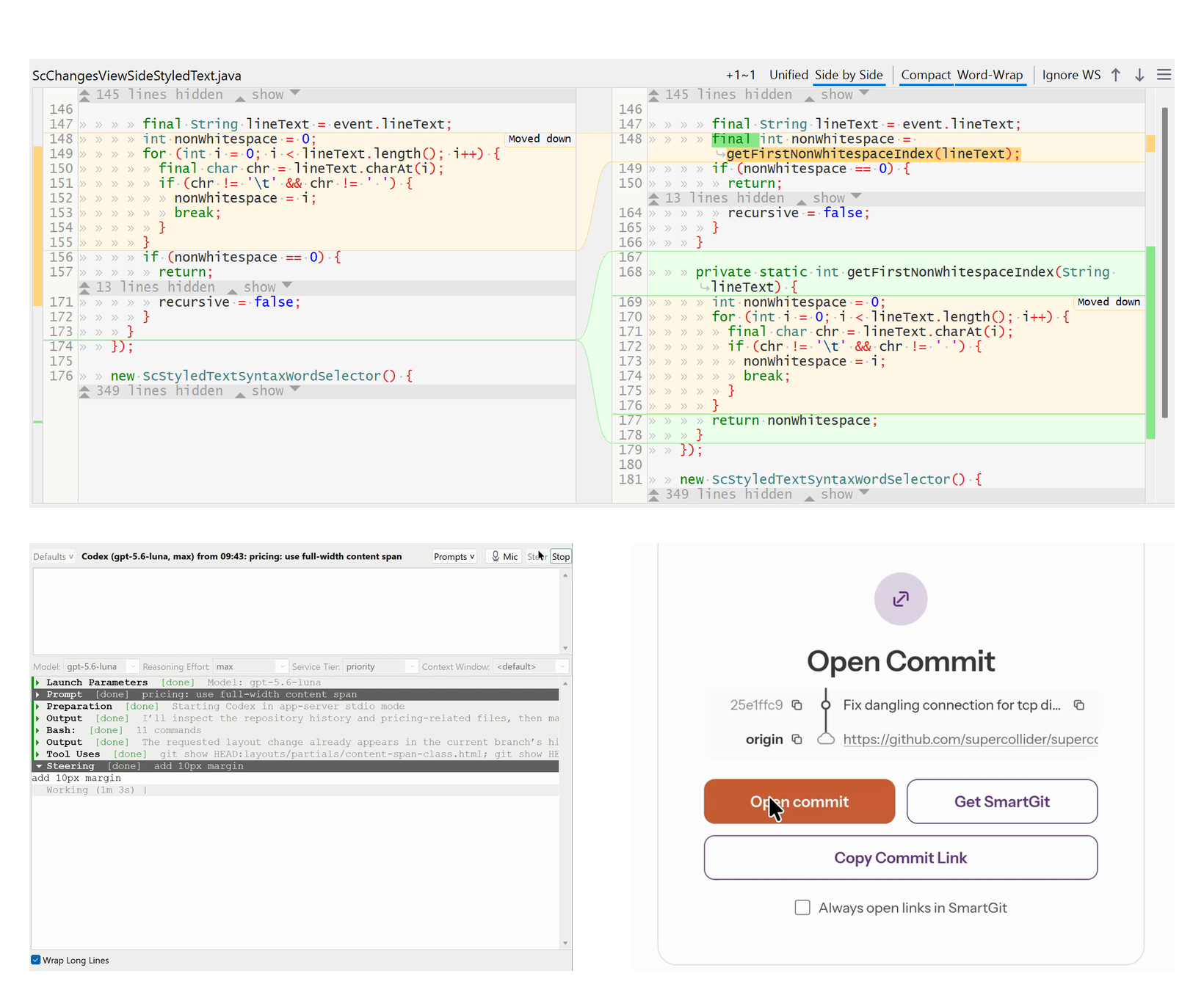This screenshot has width=1204, height=998.
Task: Open the Model gpt-5.6-luna combo box
Action: point(101,666)
